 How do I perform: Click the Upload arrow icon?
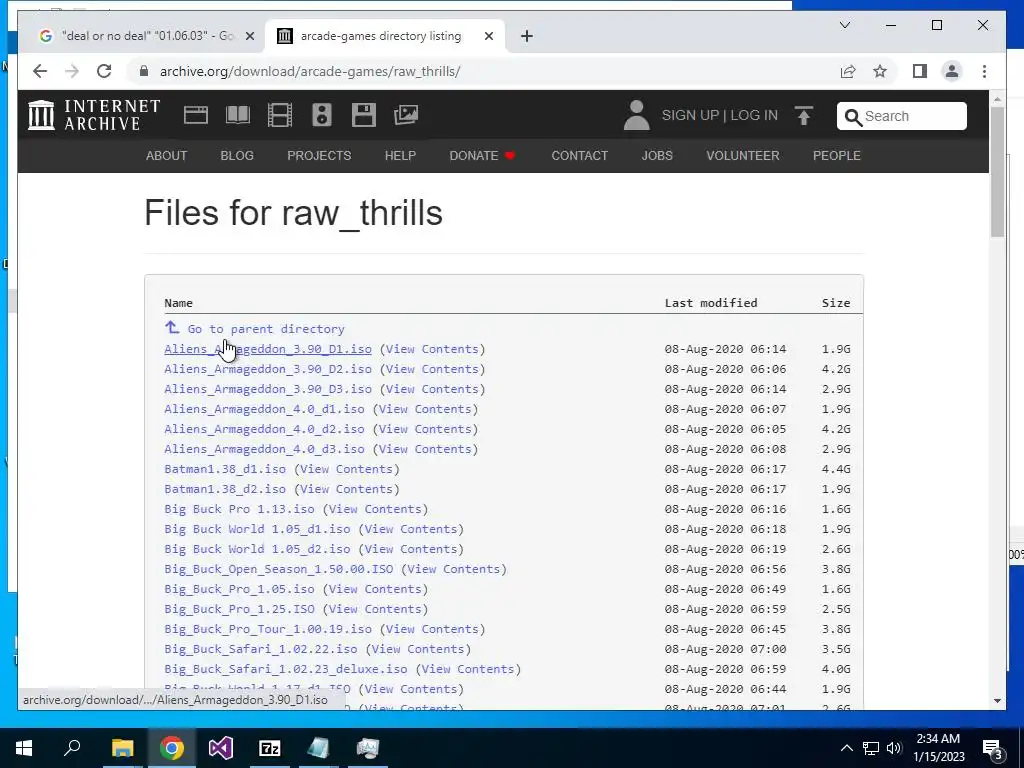[x=804, y=116]
